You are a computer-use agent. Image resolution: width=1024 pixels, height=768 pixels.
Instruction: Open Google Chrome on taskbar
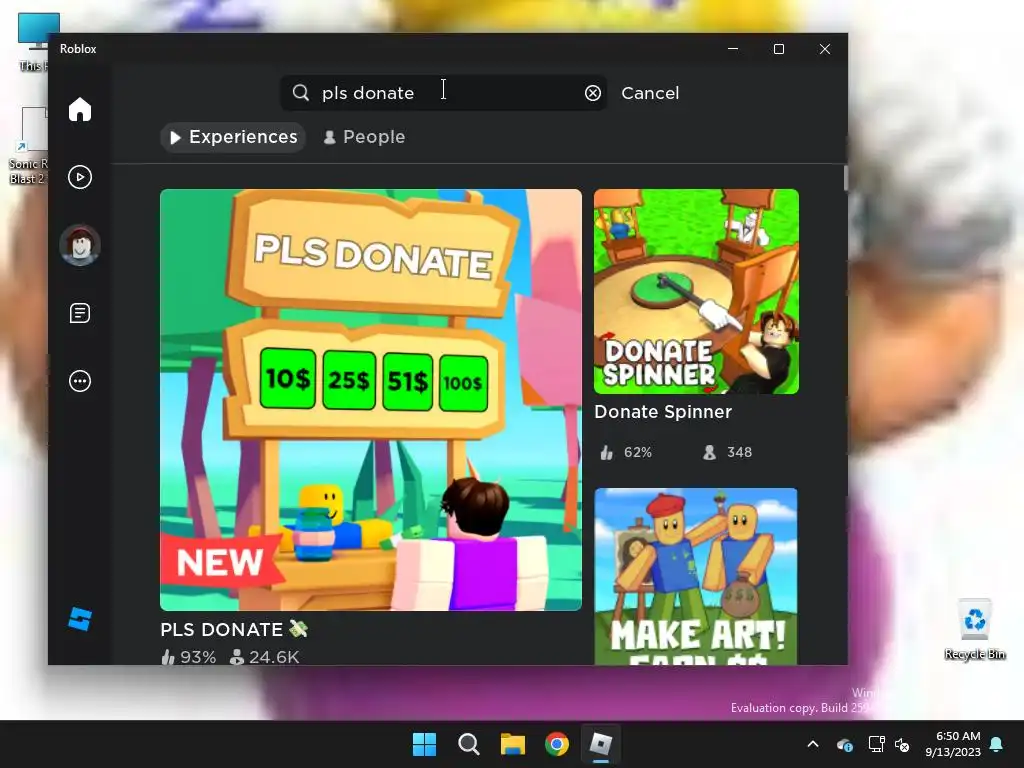pos(556,744)
